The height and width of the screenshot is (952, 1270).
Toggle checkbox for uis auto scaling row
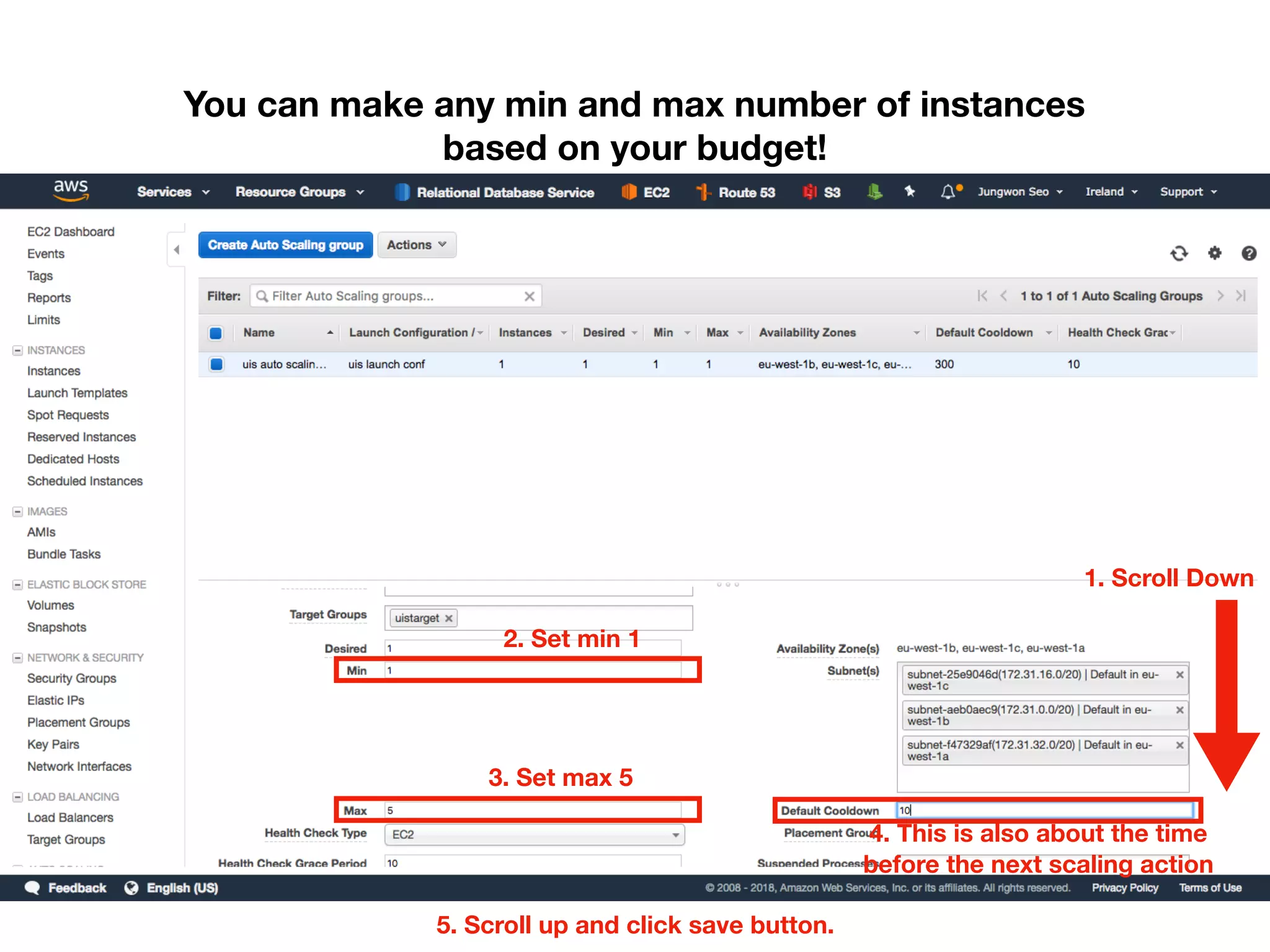click(216, 364)
